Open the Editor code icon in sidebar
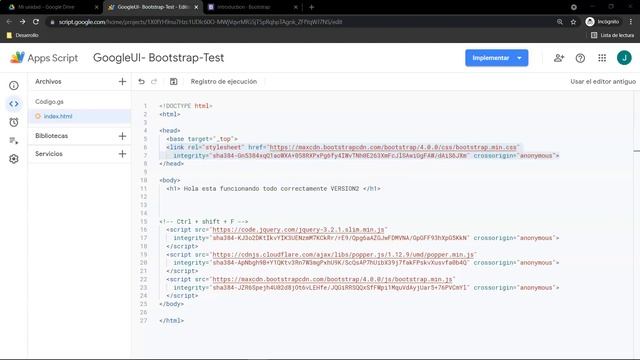 [x=14, y=104]
